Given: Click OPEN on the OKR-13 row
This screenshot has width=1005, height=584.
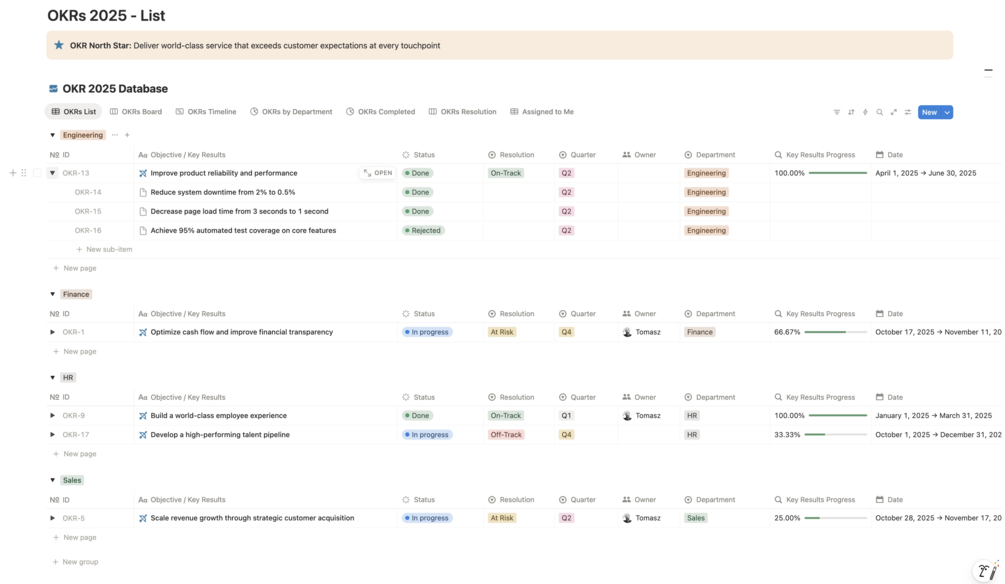Looking at the screenshot, I should 378,173.
